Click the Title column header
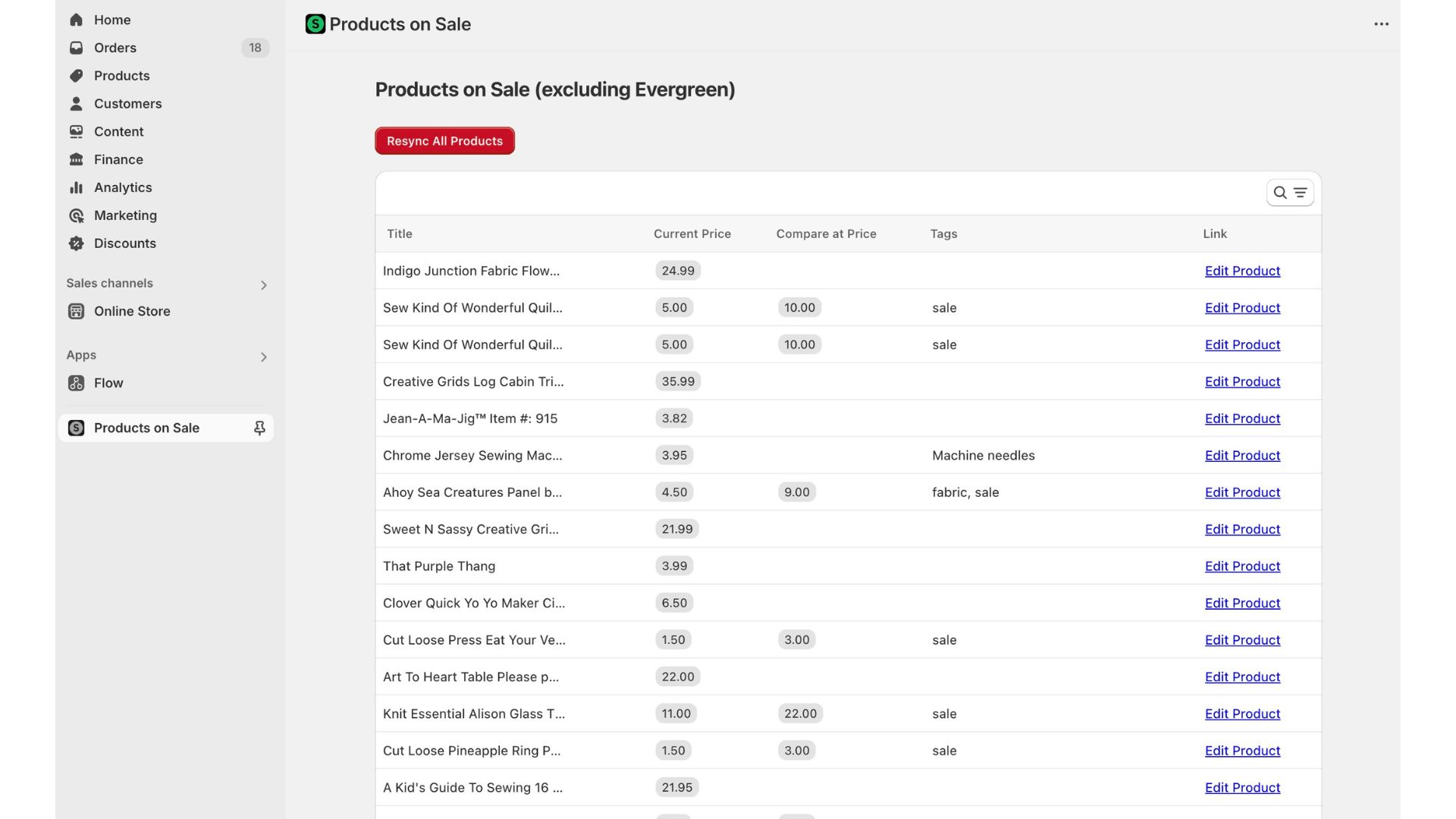The height and width of the screenshot is (819, 1456). [400, 234]
